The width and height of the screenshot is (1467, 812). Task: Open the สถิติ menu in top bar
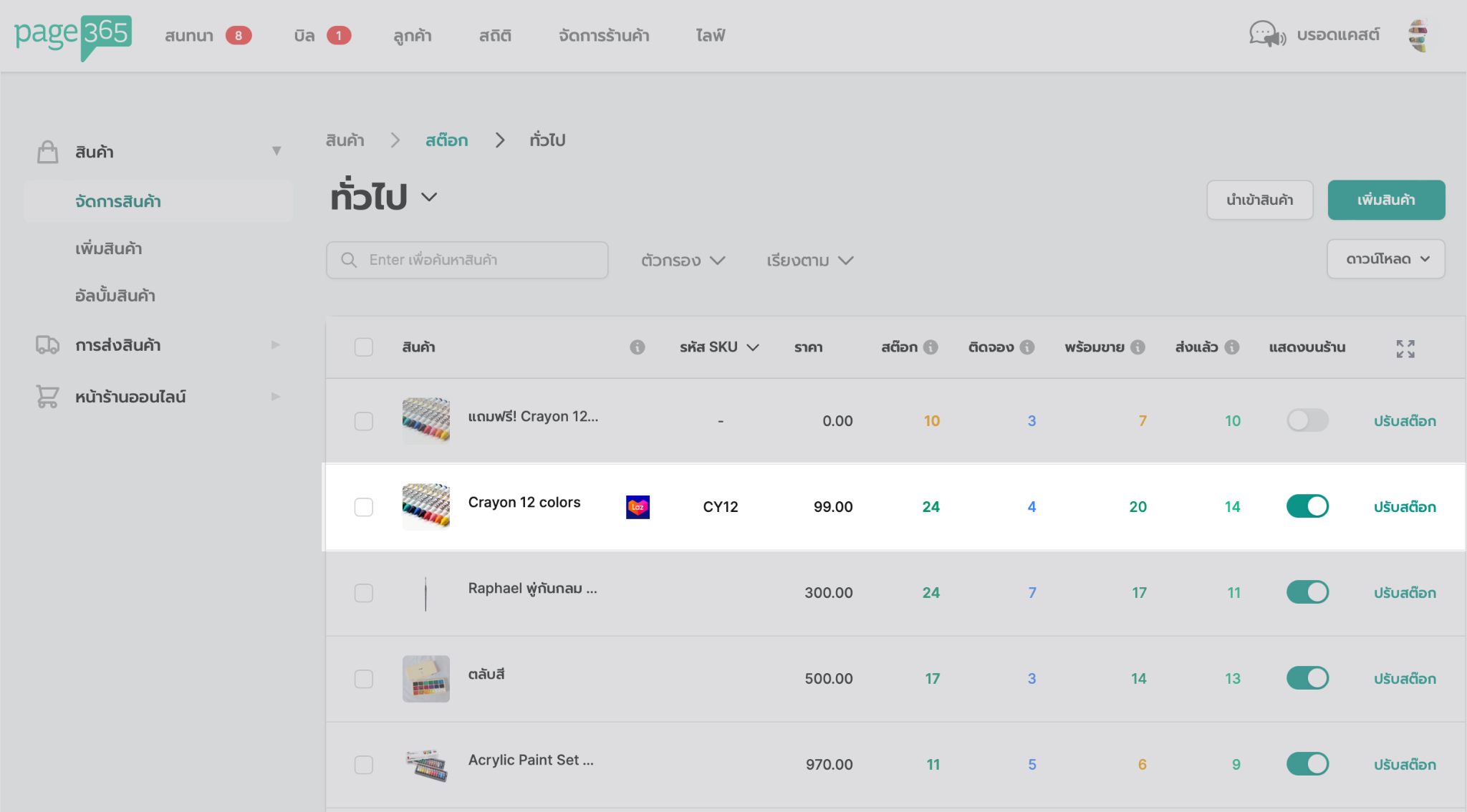pos(495,36)
